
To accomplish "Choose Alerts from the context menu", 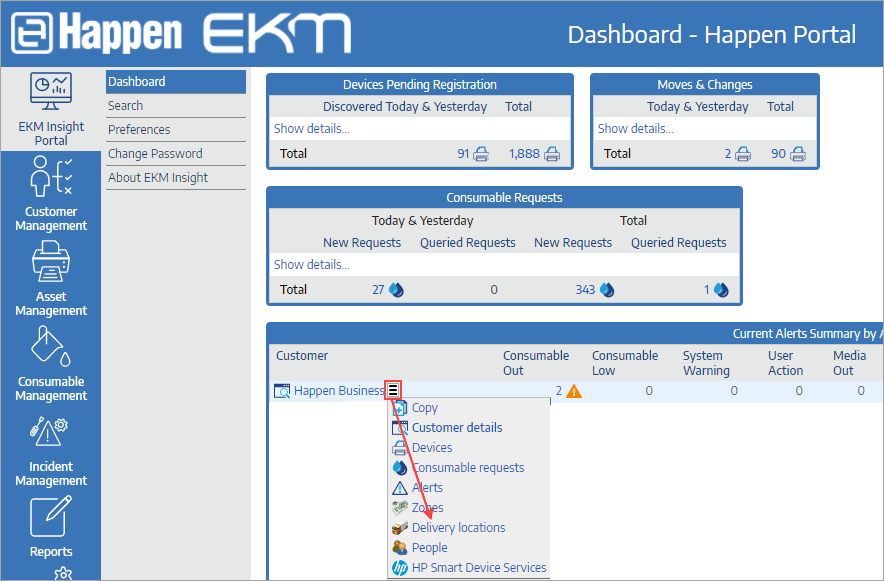I will coord(427,488).
